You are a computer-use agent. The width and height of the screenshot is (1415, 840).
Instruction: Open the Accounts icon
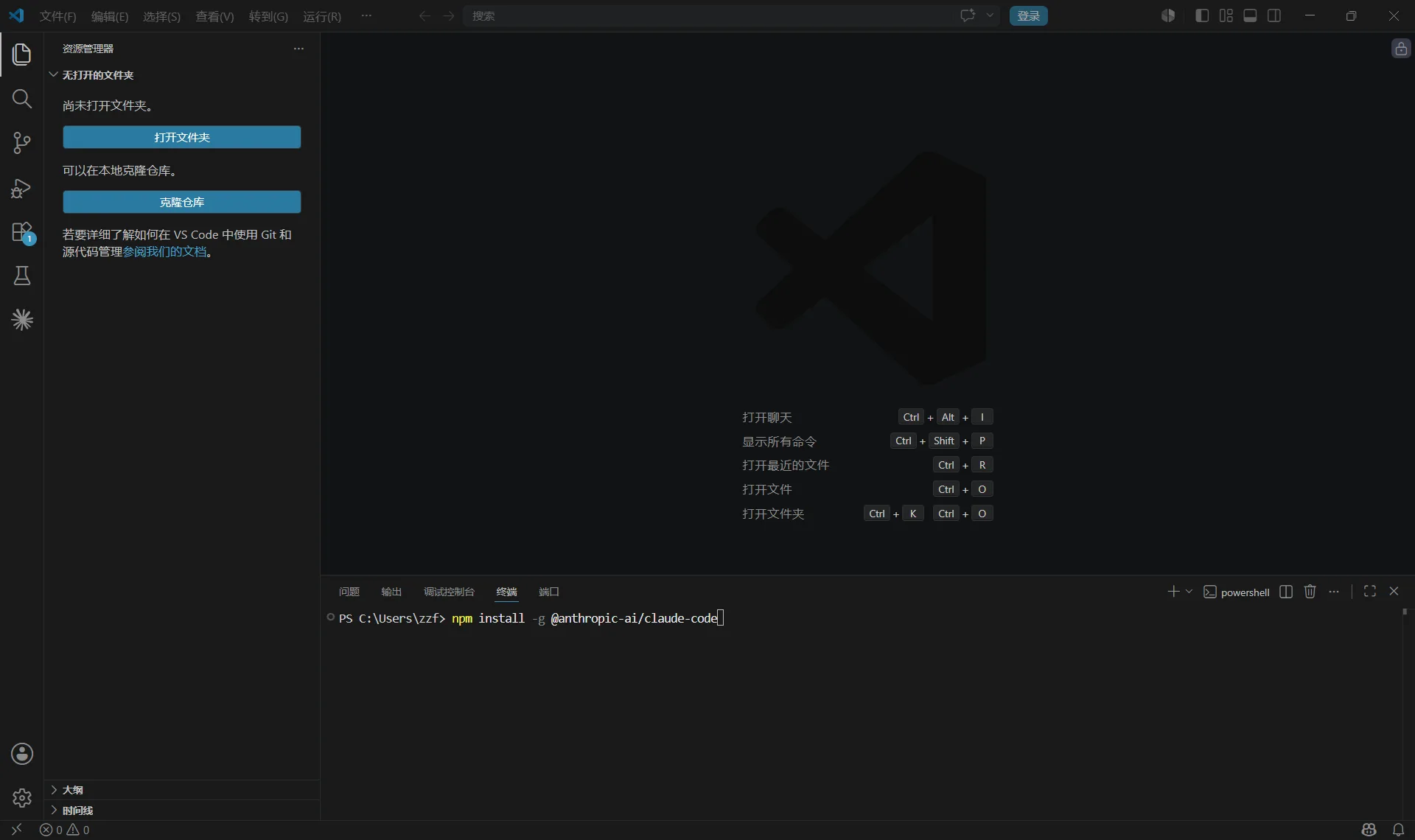[x=22, y=754]
